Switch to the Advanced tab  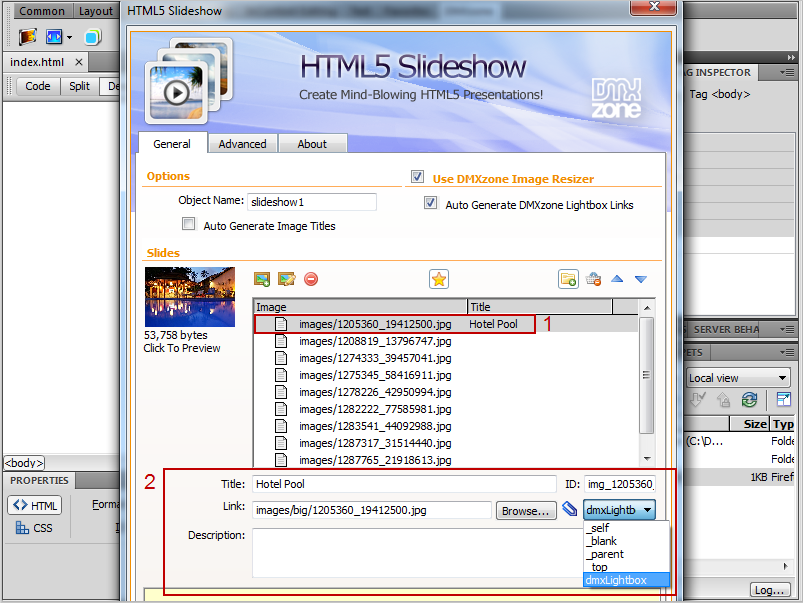242,144
